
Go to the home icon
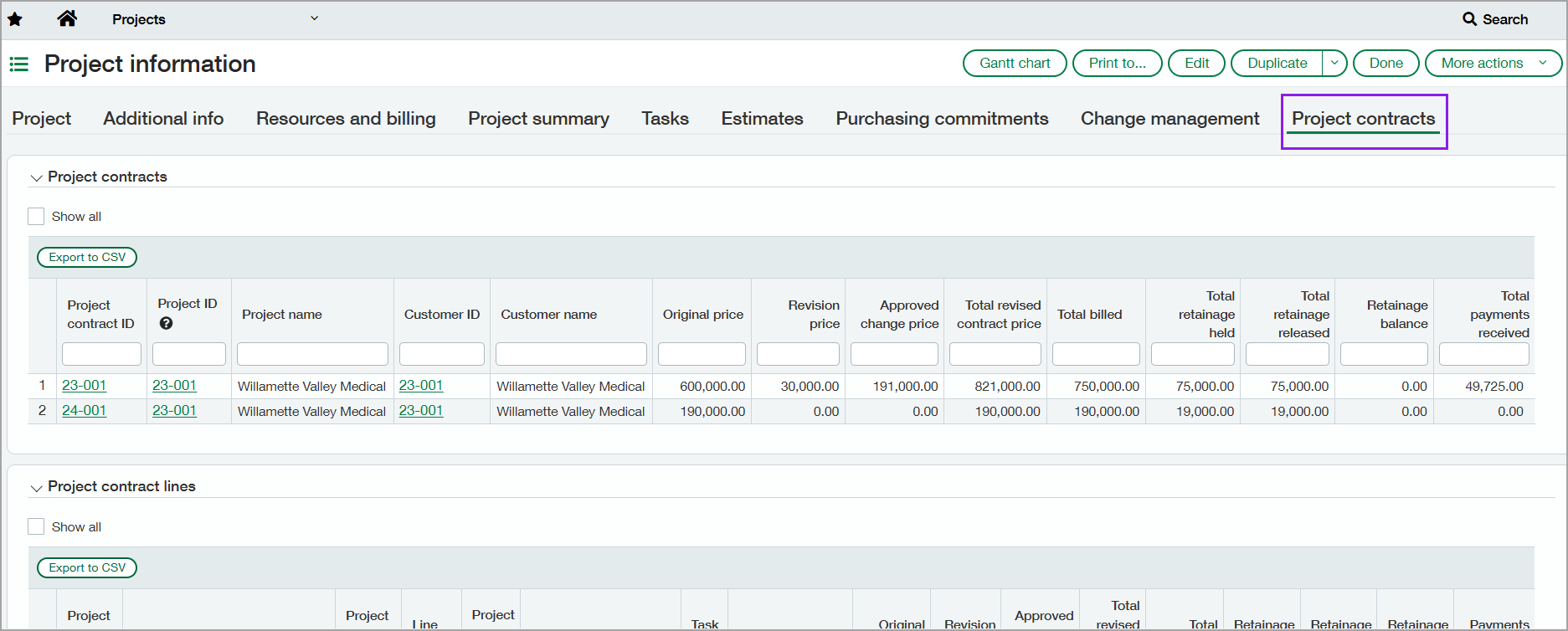[x=67, y=18]
